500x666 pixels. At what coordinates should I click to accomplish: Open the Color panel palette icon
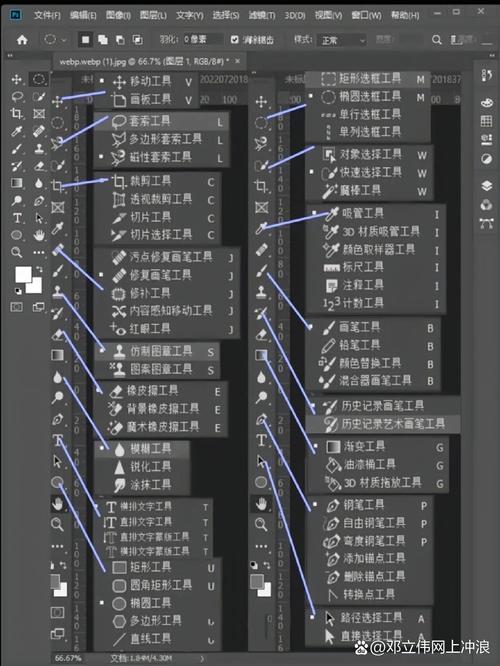(486, 102)
